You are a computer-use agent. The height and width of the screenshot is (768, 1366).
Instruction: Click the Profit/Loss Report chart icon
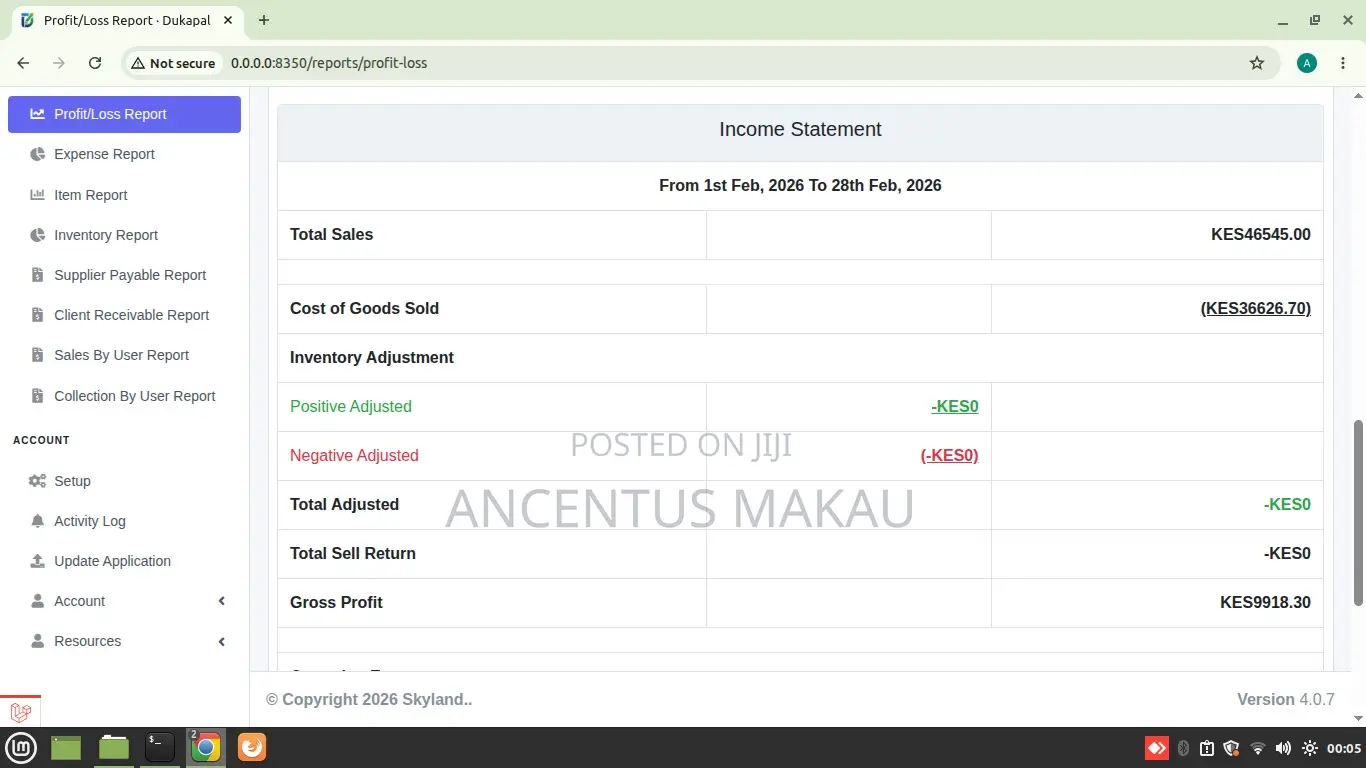(37, 114)
